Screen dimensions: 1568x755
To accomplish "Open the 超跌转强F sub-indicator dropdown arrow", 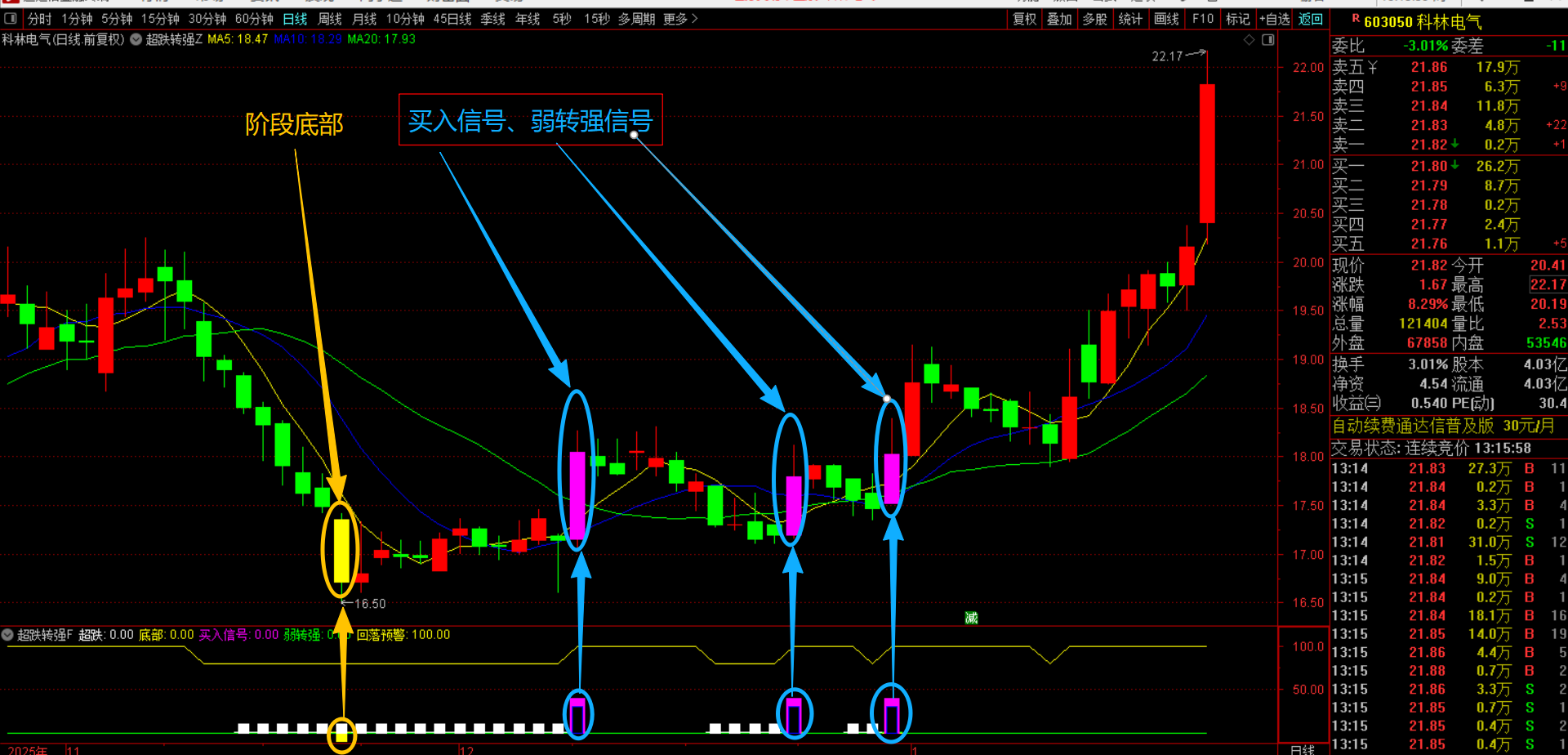I will (x=7, y=635).
